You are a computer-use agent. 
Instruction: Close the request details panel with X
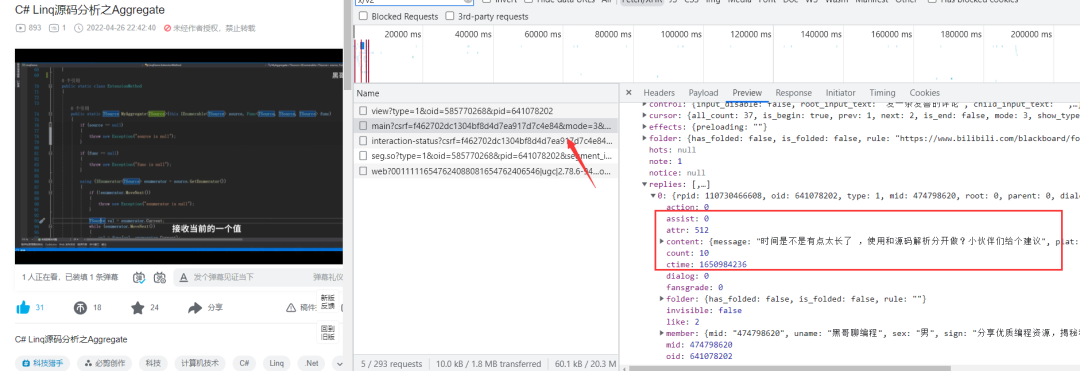tap(628, 92)
